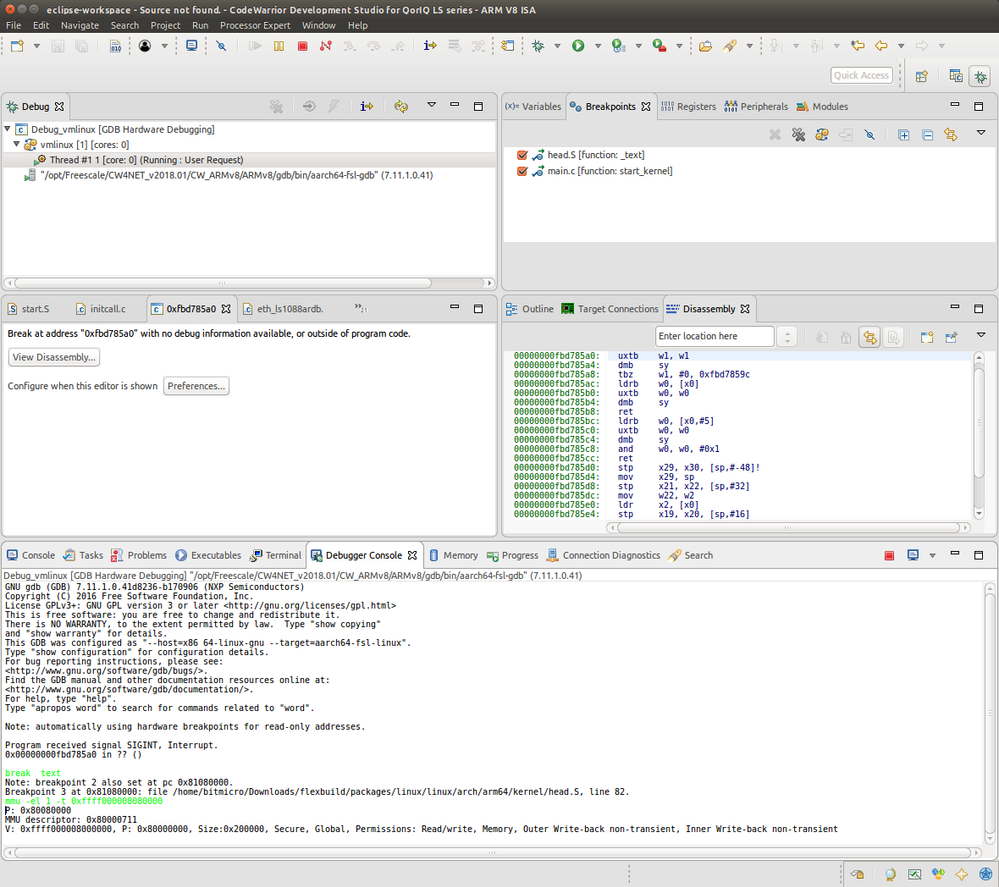
Task: Click the location field stepper arrows
Action: pos(787,336)
